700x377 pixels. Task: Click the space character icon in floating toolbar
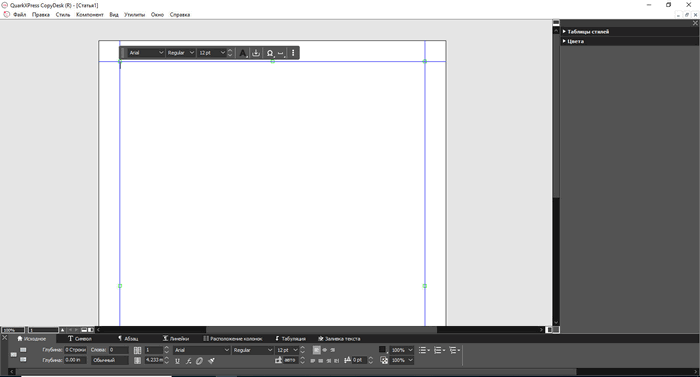pos(281,53)
